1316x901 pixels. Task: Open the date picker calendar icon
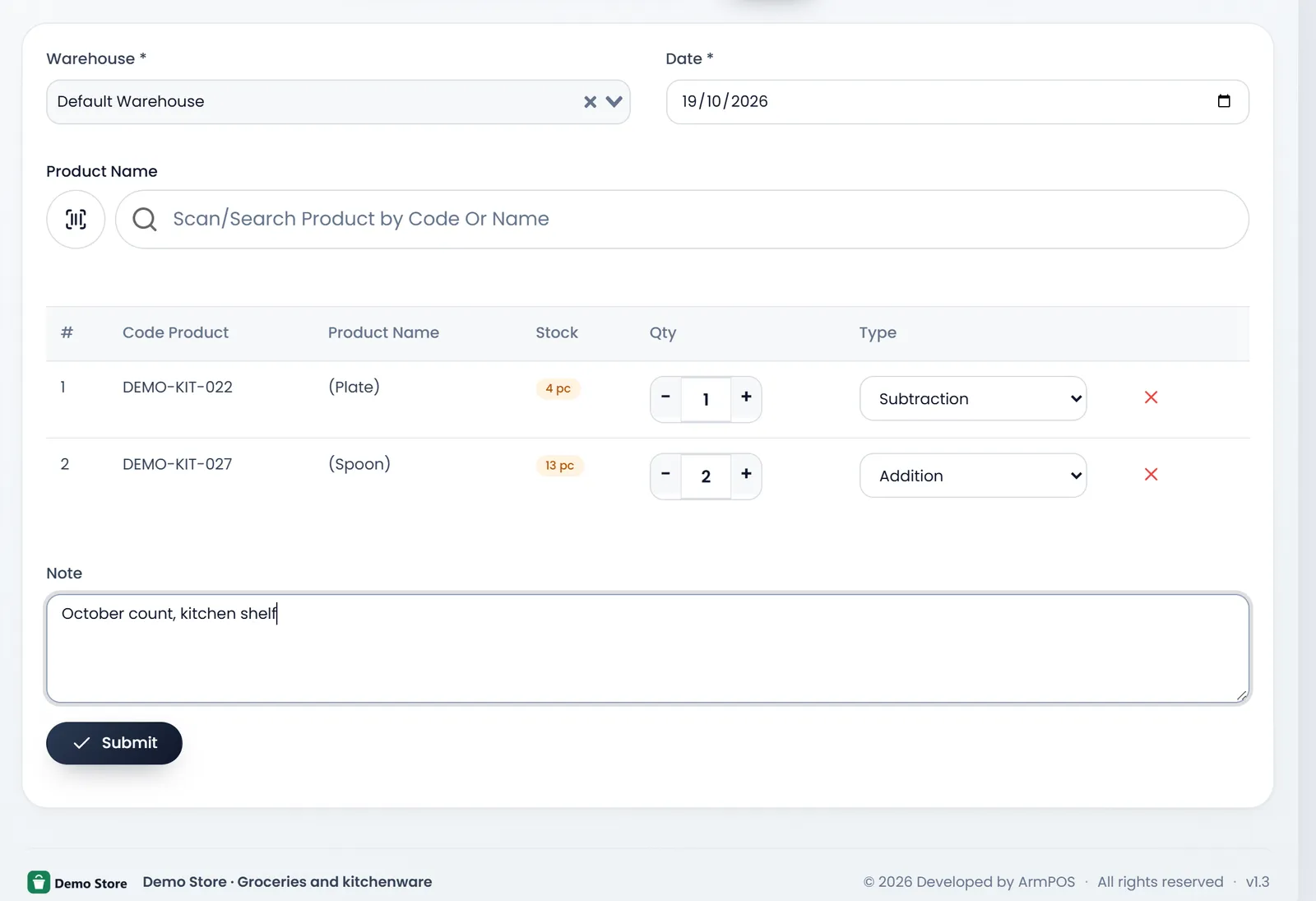click(x=1224, y=101)
